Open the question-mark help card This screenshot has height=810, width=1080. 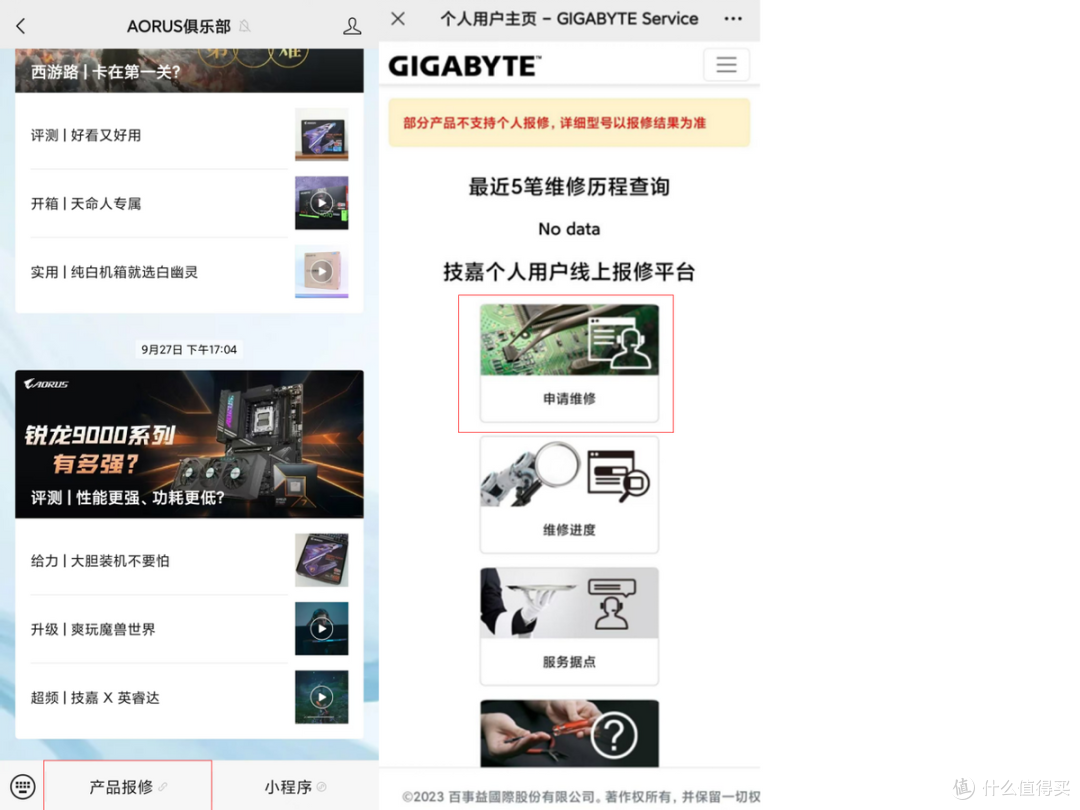click(569, 733)
